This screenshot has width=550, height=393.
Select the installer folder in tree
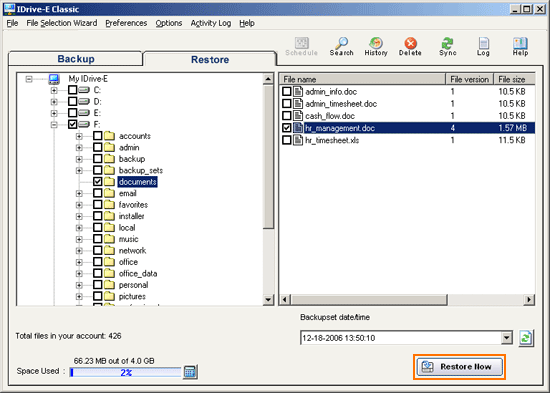pos(132,216)
